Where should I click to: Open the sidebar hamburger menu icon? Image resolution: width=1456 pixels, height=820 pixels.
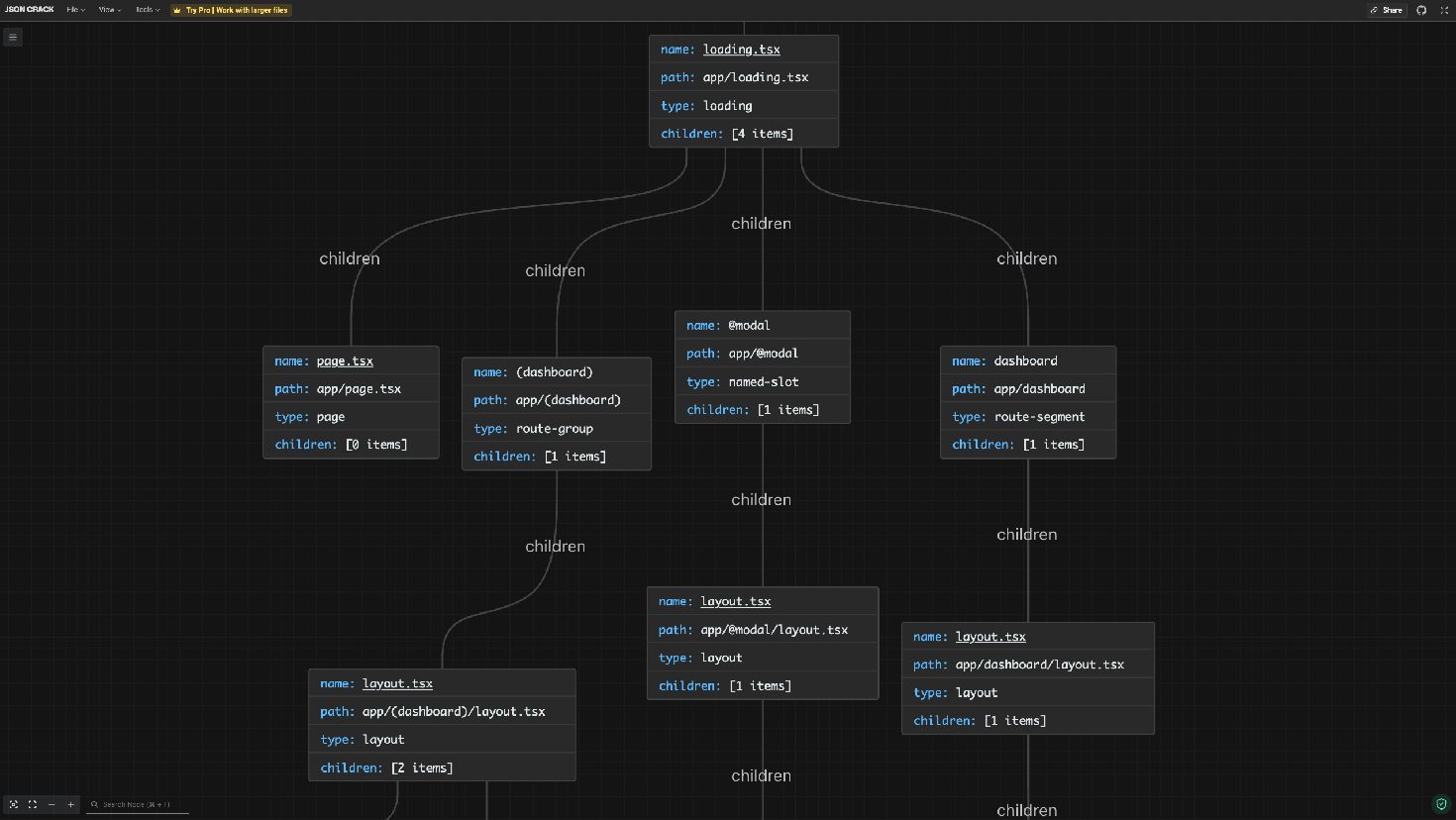click(13, 37)
